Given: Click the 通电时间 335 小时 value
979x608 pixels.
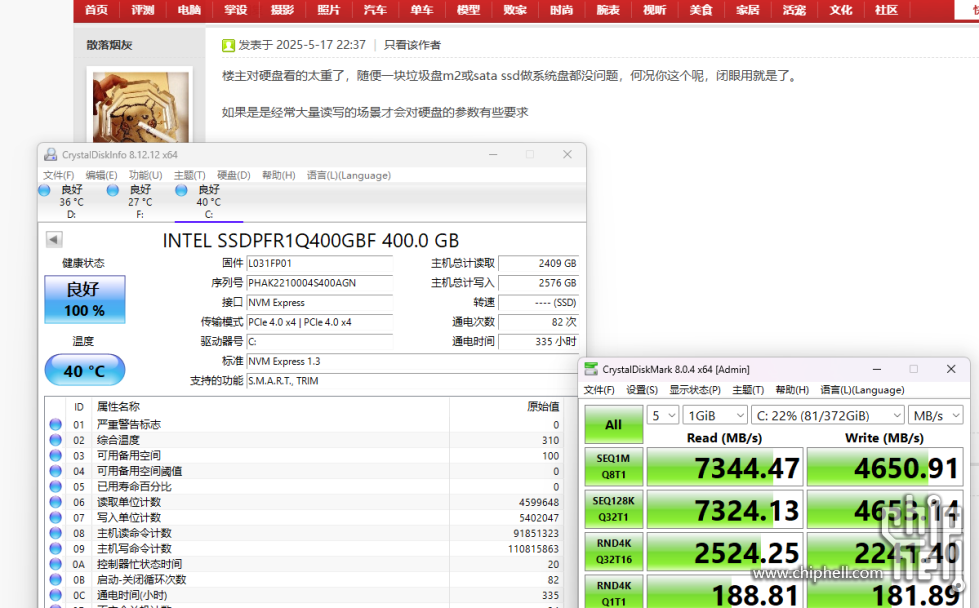Looking at the screenshot, I should (539, 341).
